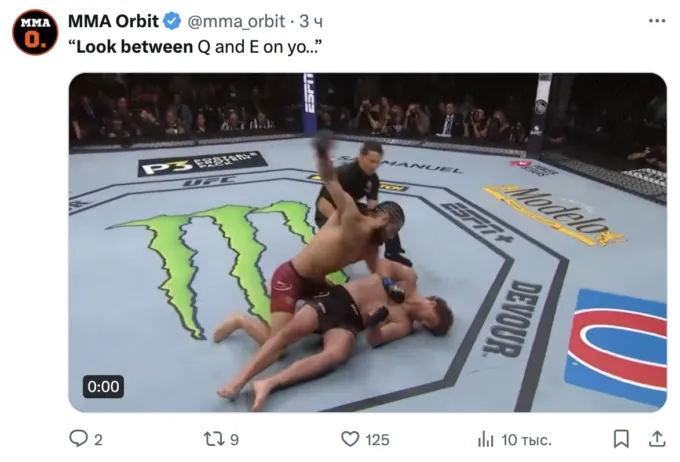Like the post with the heart icon
The image size is (680, 462).
(x=350, y=439)
